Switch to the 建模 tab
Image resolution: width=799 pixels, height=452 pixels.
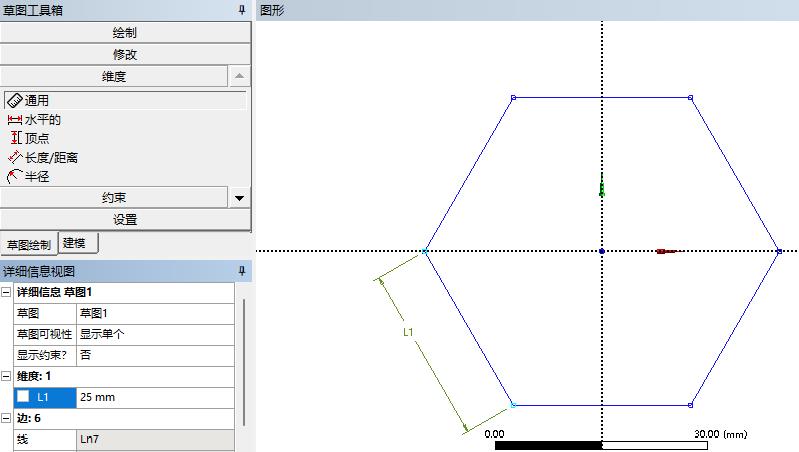tap(78, 243)
